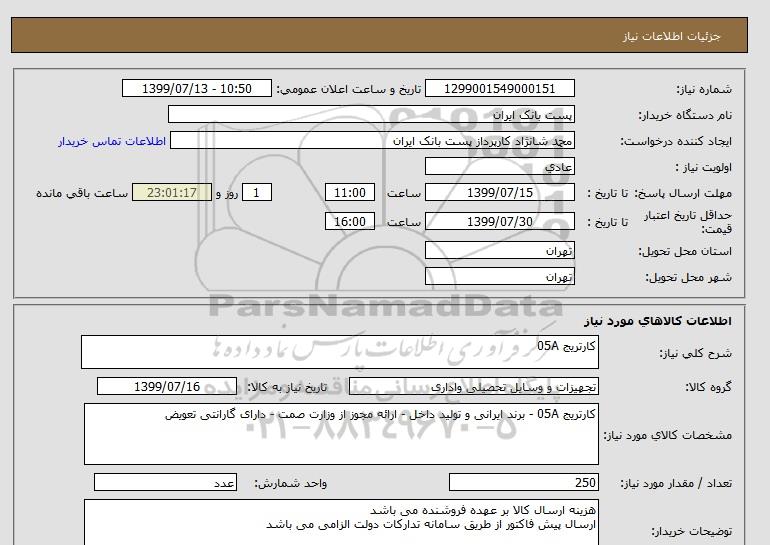
Task: Click the label حداقل تاریخ اعتبار قیمت
Action: tap(688, 222)
